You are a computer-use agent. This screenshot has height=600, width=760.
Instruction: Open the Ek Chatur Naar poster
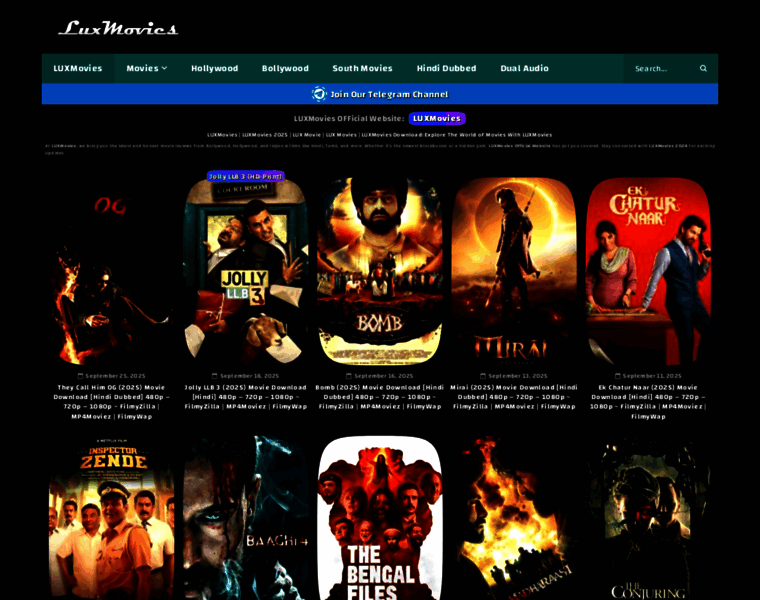(648, 271)
